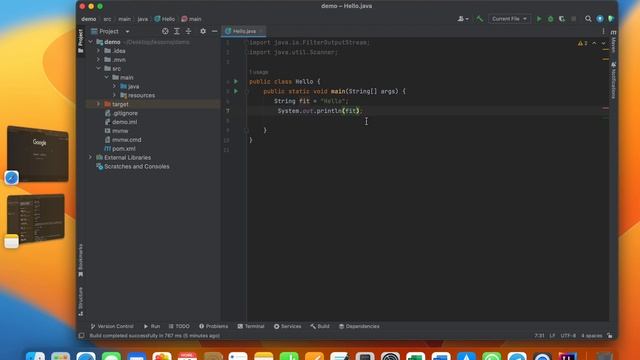This screenshot has height=360, width=640.
Task: Open the Current File run configuration dropdown
Action: coord(509,19)
